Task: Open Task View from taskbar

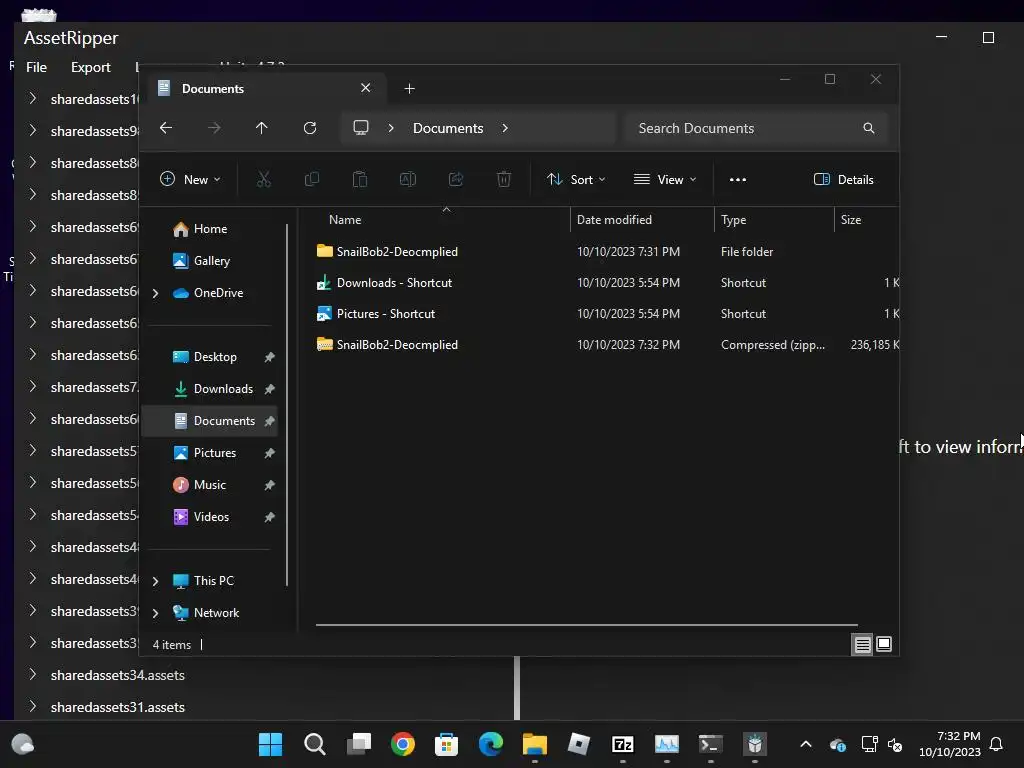Action: [359, 744]
